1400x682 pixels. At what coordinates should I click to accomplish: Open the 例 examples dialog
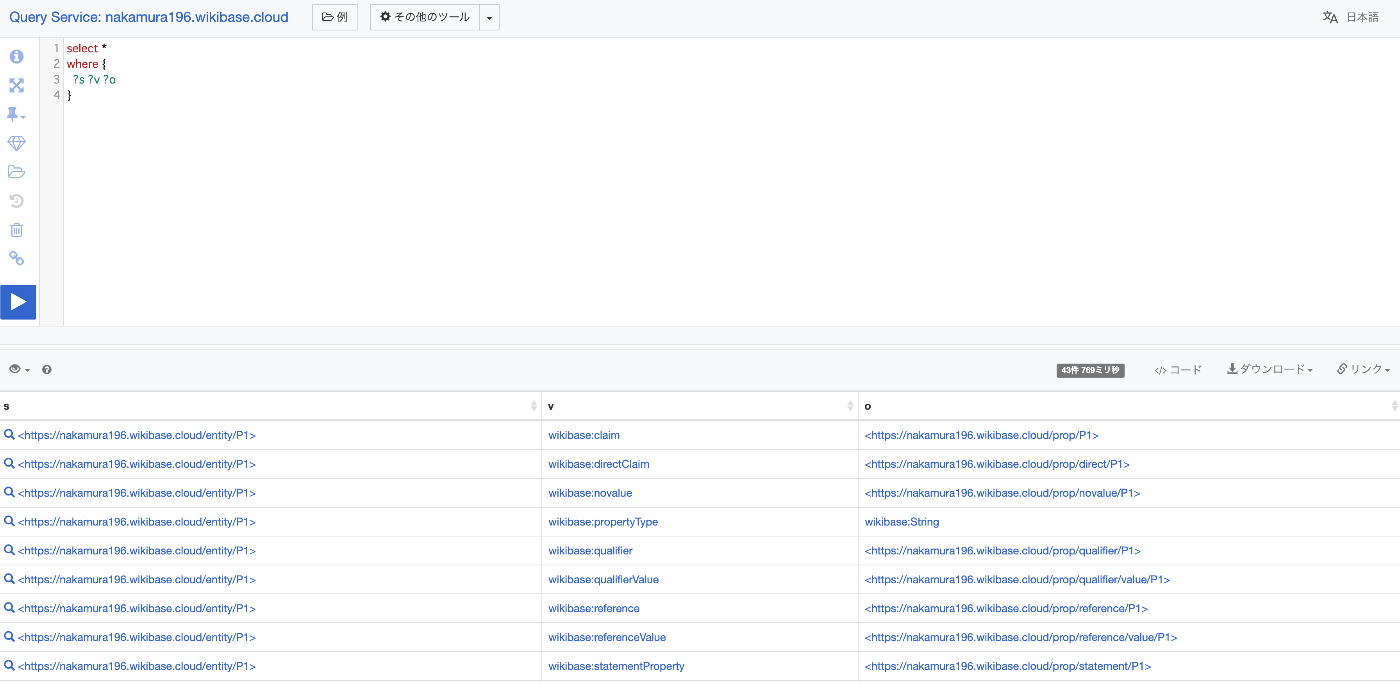[334, 17]
